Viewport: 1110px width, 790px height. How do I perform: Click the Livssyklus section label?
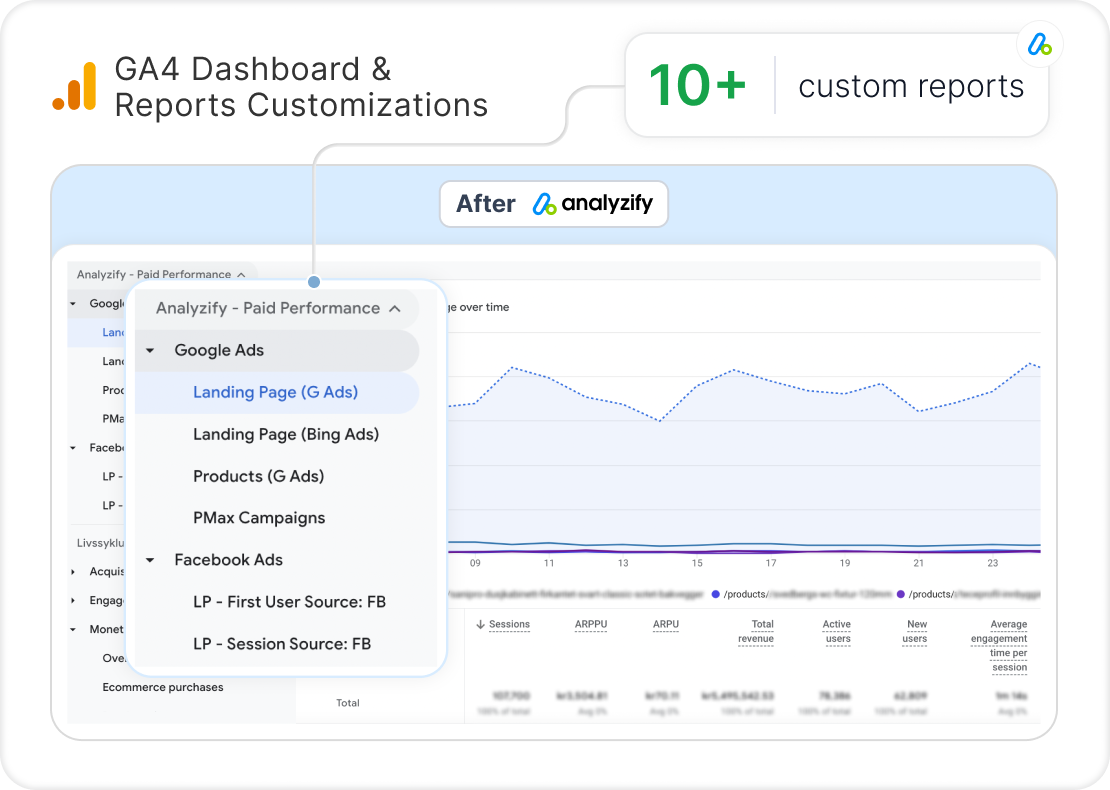[101, 544]
